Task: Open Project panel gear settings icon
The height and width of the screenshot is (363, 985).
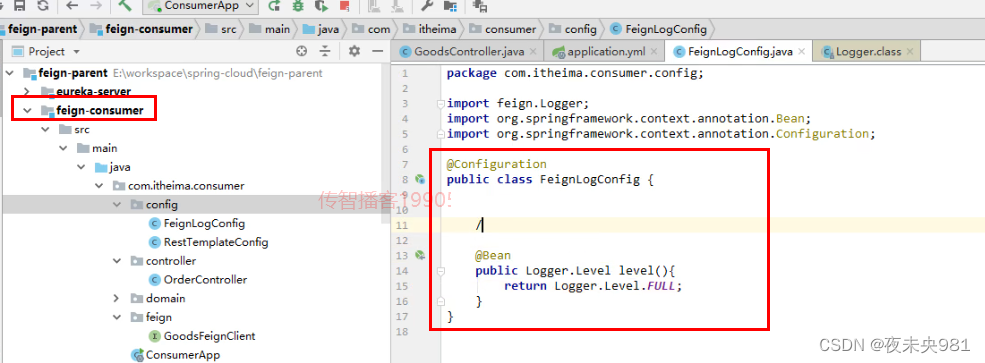Action: click(354, 51)
